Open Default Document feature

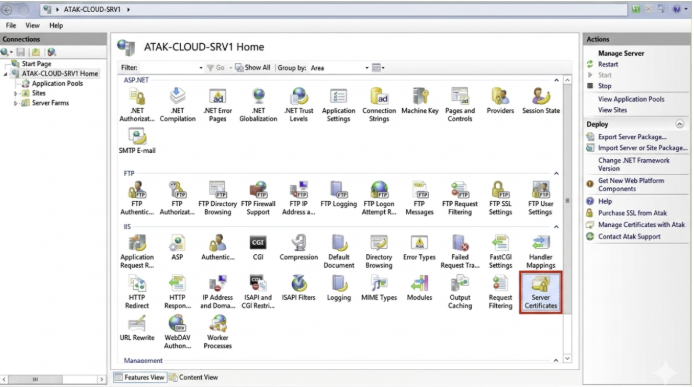tap(339, 252)
